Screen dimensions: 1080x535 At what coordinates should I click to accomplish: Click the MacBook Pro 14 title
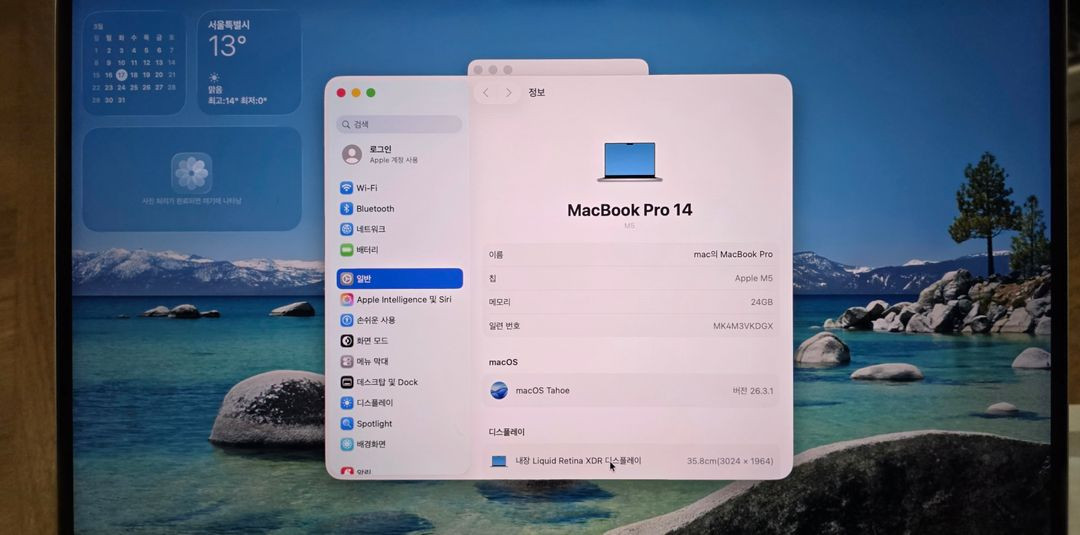pyautogui.click(x=630, y=210)
